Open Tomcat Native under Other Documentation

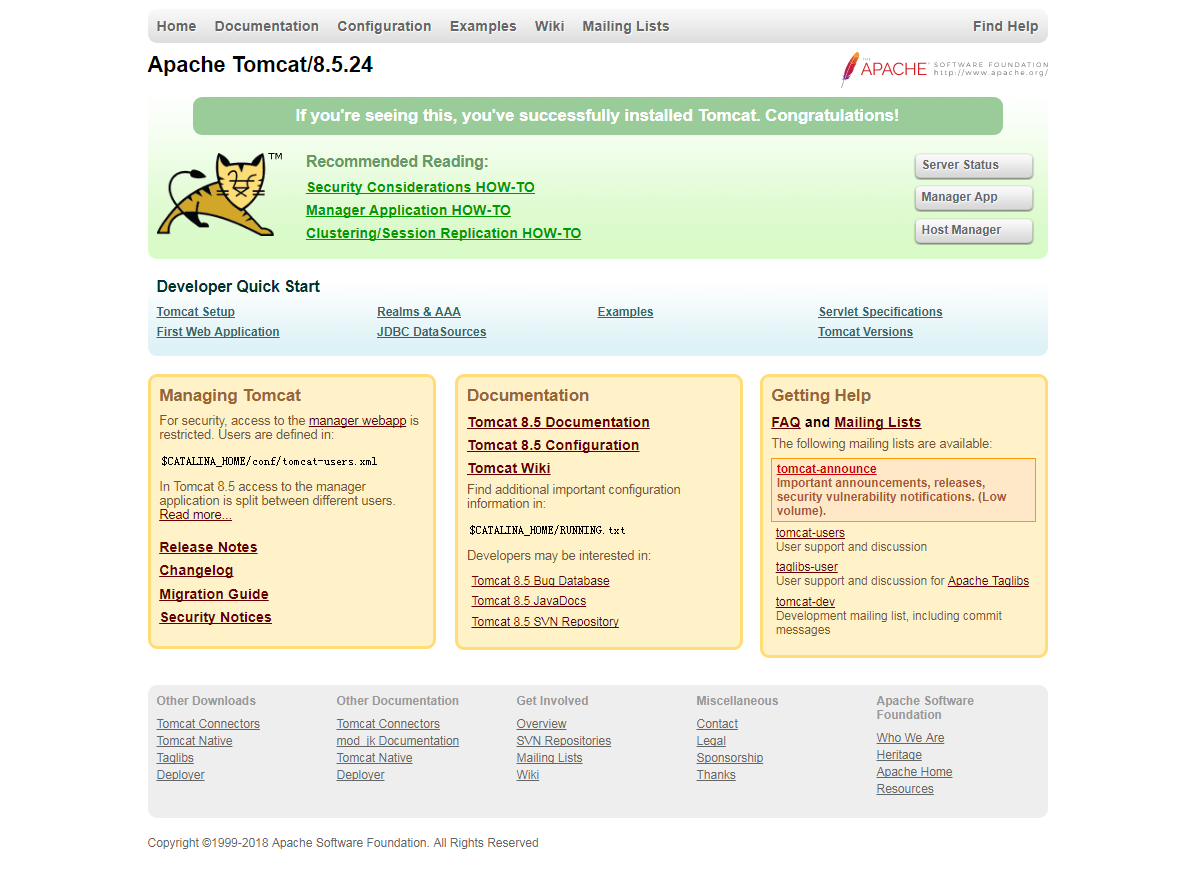click(374, 758)
